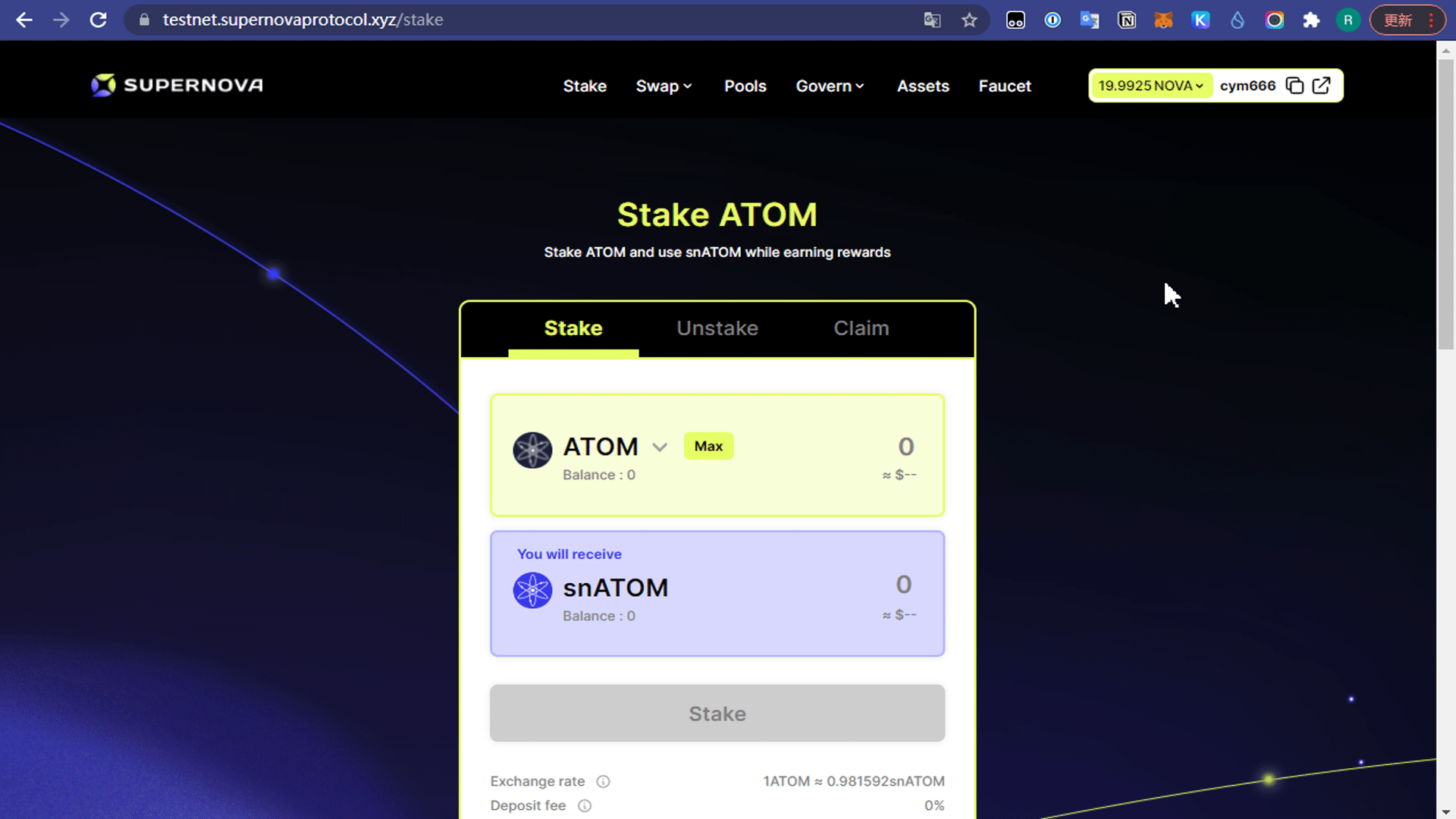The image size is (1456, 819).
Task: Open the Swap dropdown menu
Action: point(664,86)
